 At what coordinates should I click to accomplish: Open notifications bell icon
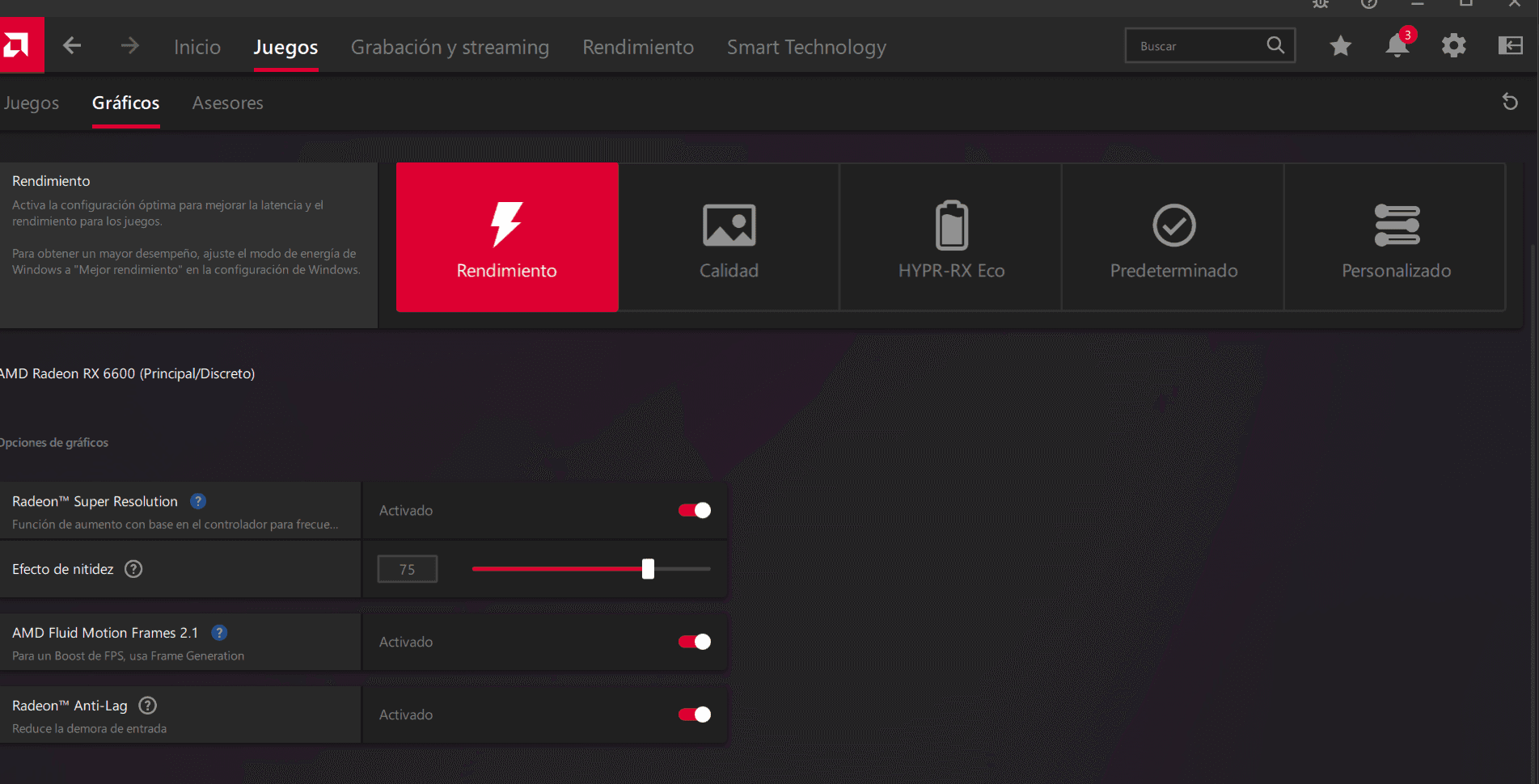[1397, 46]
